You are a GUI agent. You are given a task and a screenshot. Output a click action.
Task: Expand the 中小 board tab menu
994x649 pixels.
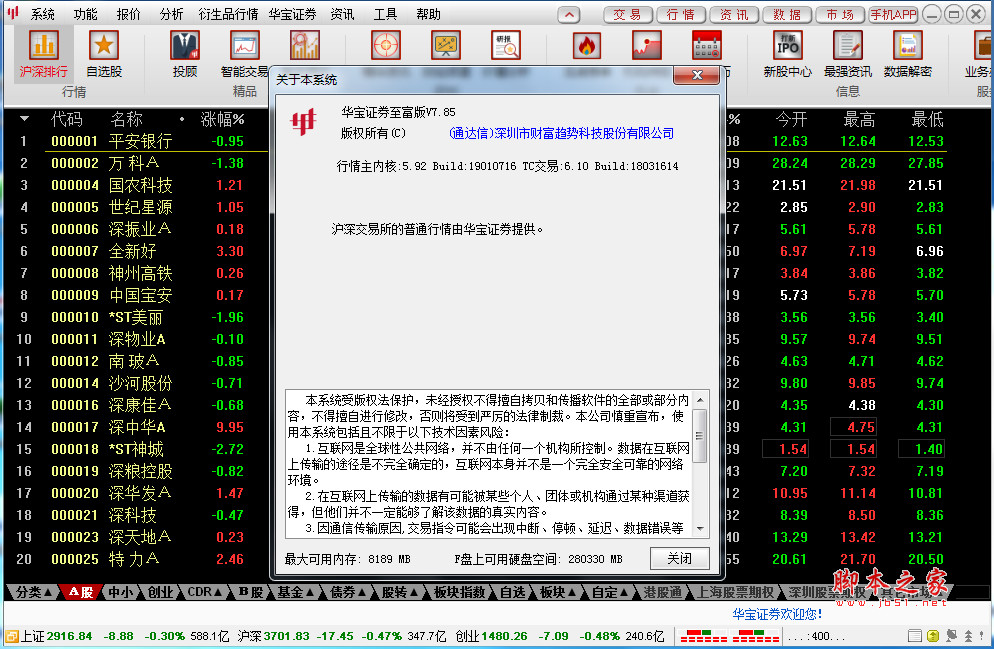pos(120,592)
